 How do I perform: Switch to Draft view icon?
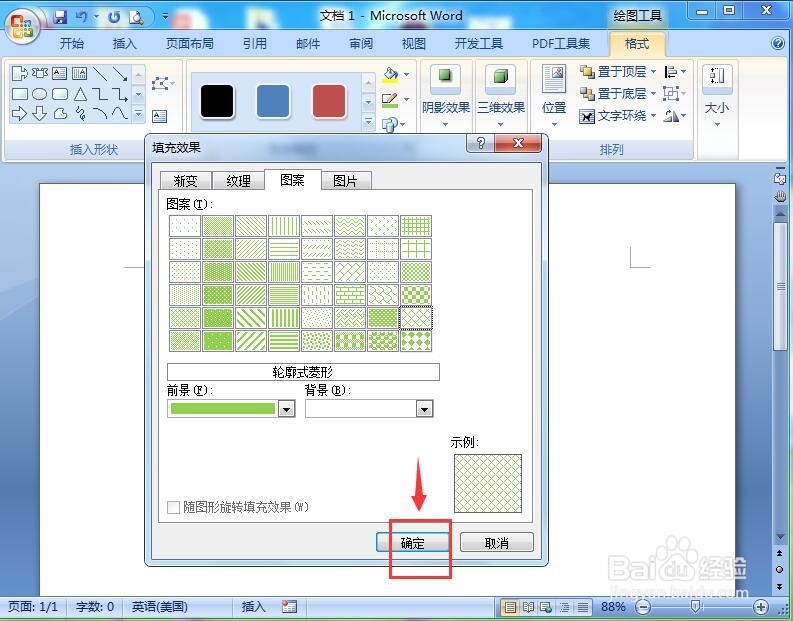pos(583,606)
